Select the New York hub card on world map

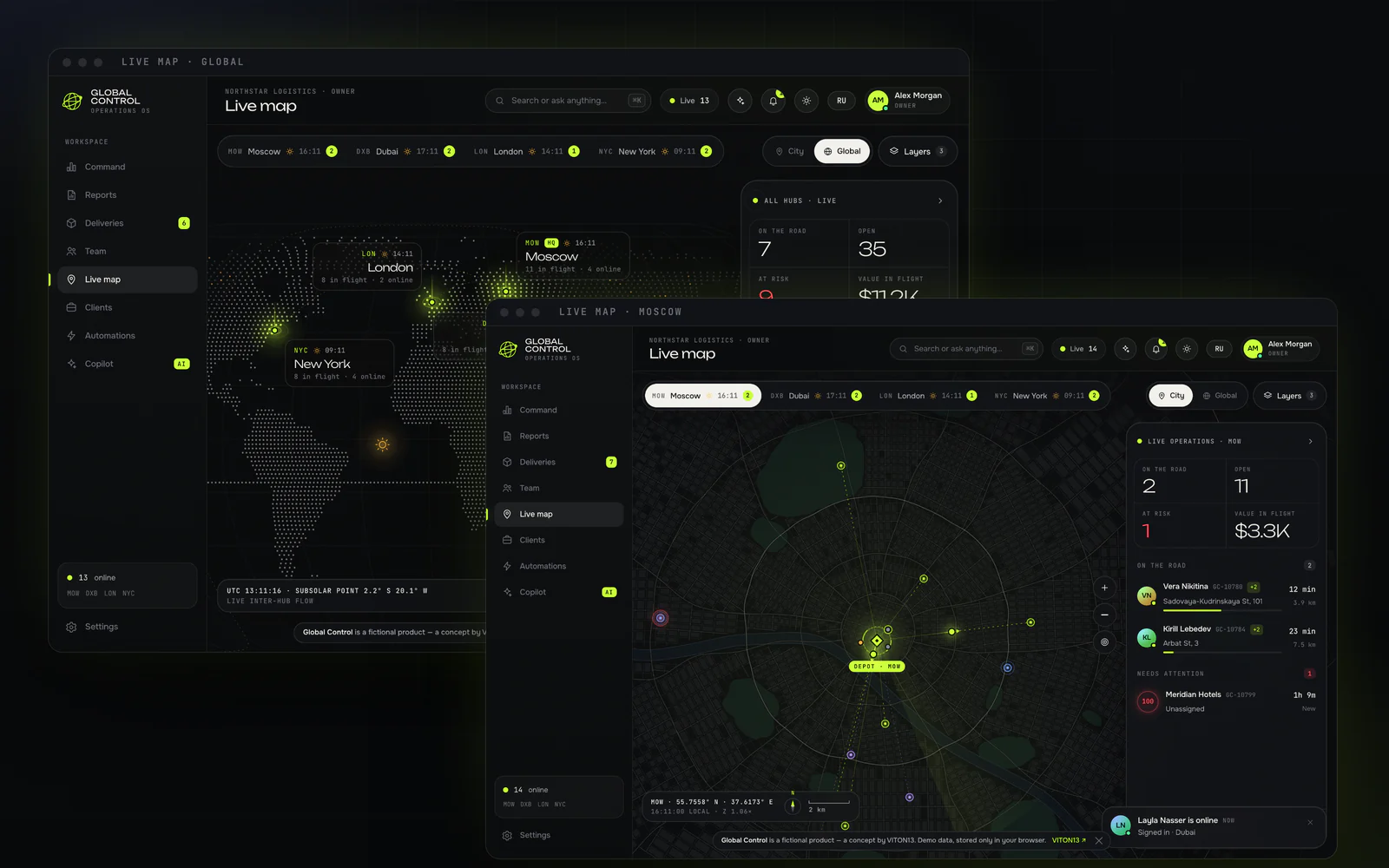(x=339, y=363)
